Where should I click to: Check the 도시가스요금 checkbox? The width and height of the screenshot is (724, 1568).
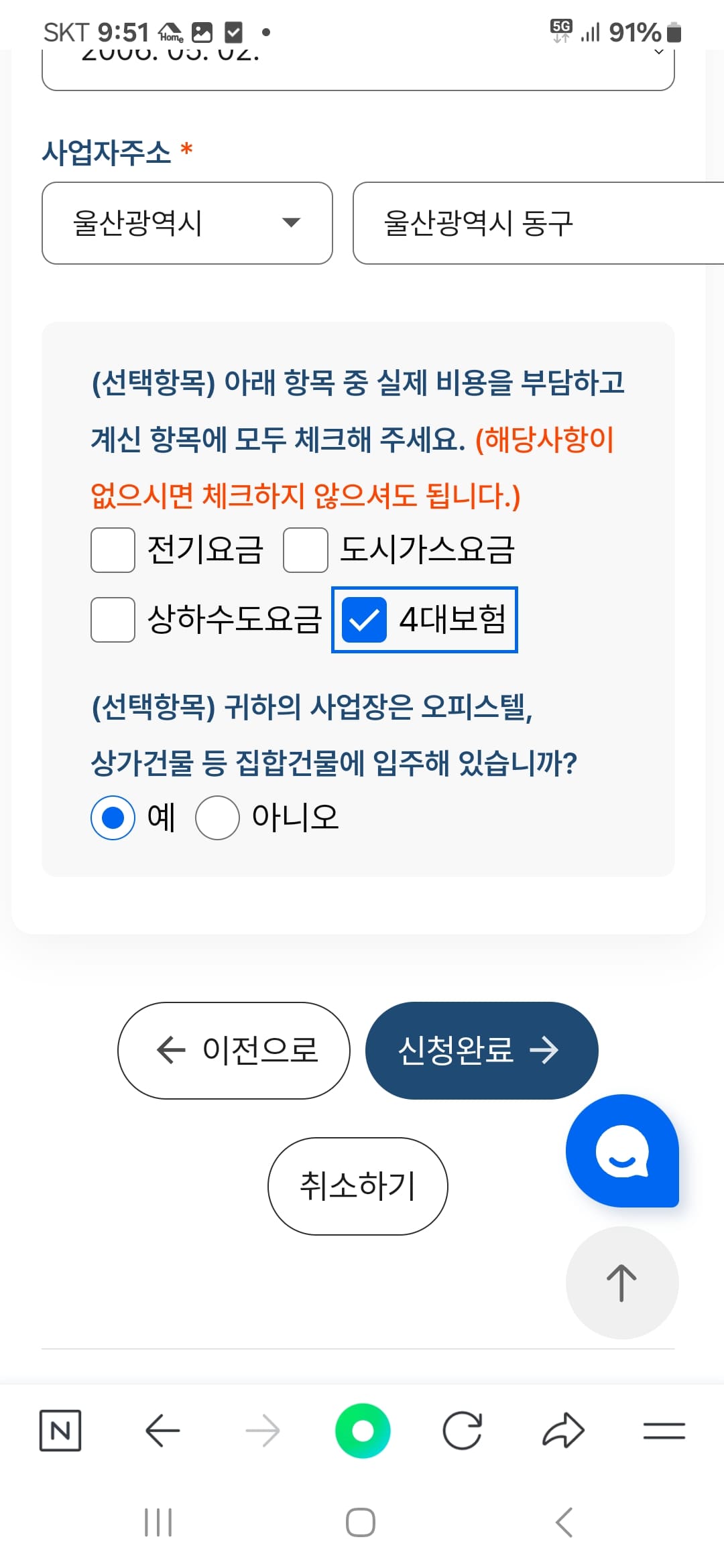pyautogui.click(x=305, y=551)
